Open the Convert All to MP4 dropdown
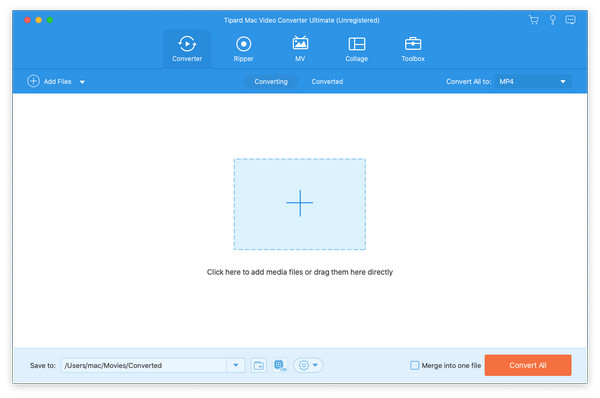 pyautogui.click(x=533, y=82)
